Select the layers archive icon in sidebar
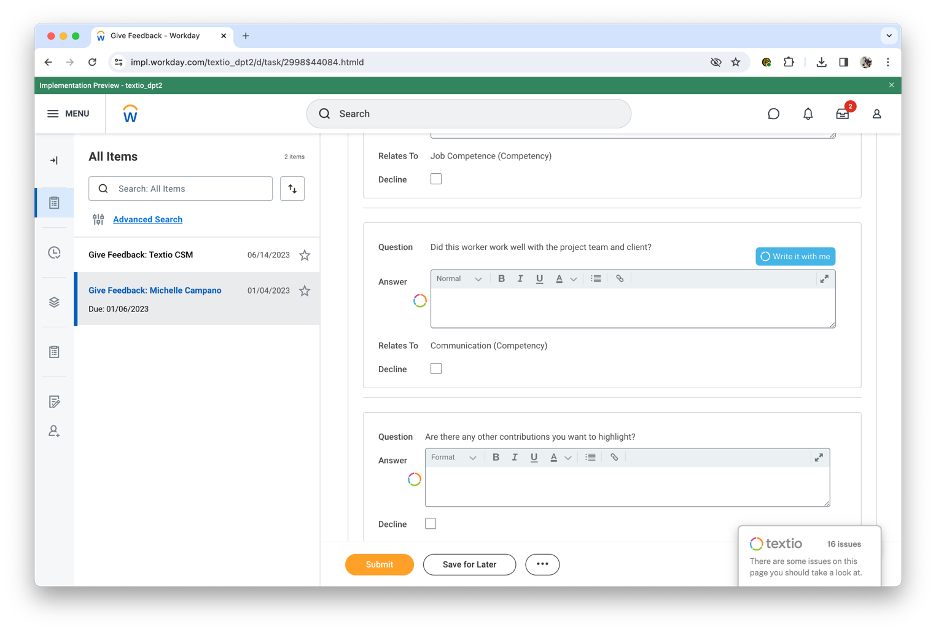Image resolution: width=936 pixels, height=632 pixels. tap(54, 301)
